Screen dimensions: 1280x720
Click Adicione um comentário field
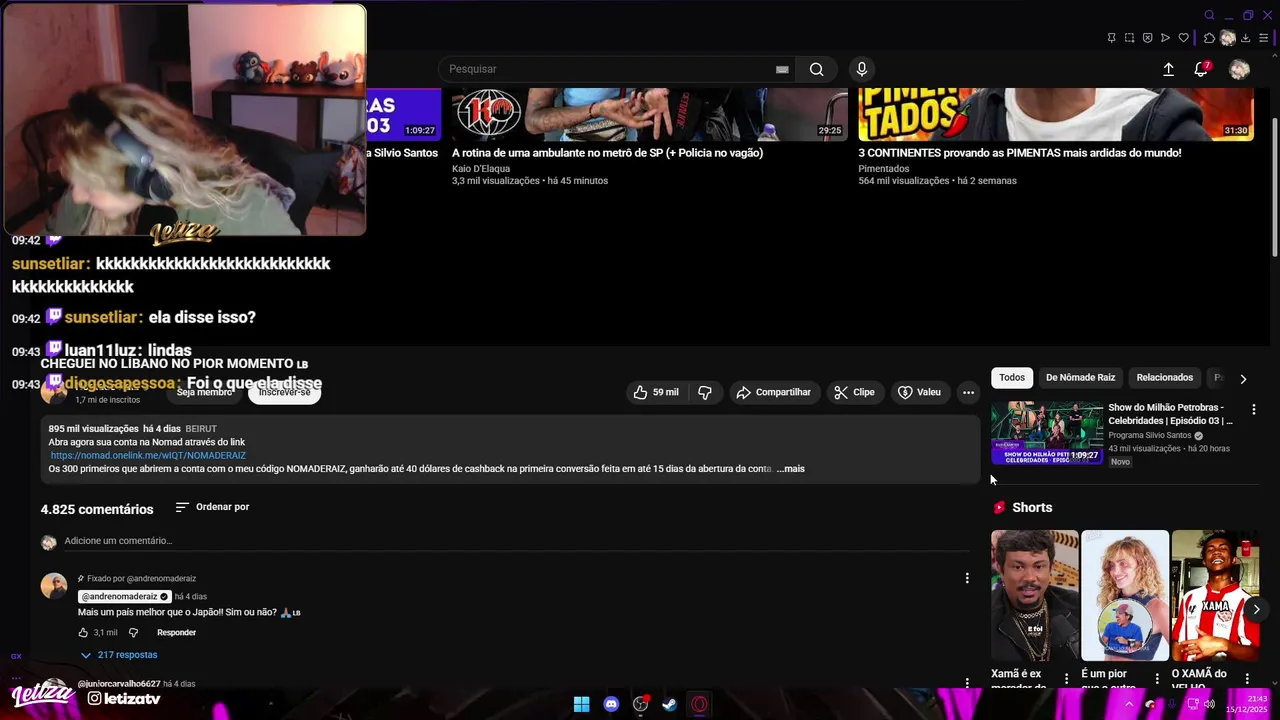[x=517, y=541]
